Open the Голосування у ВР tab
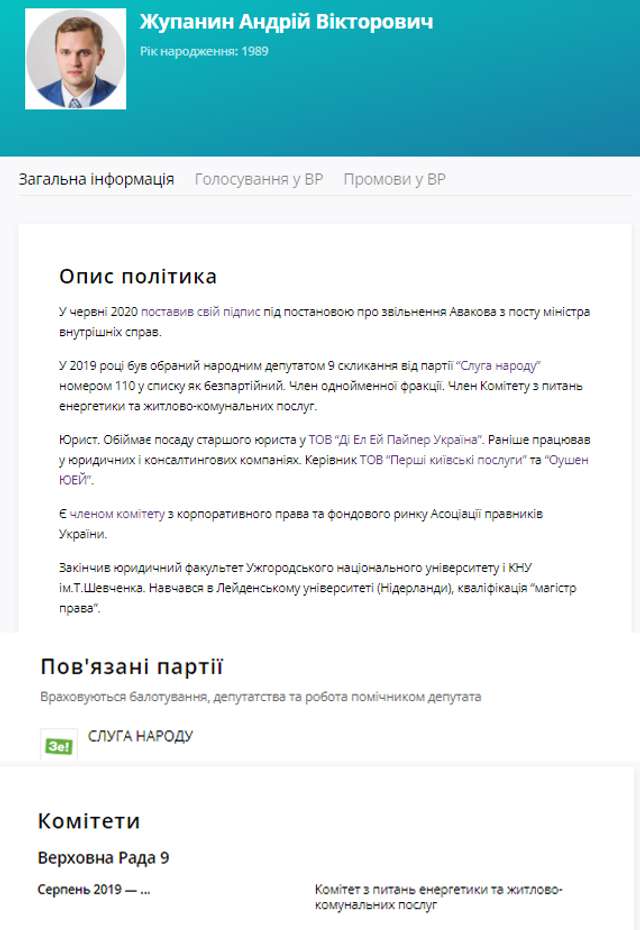Viewport: 640px width, 930px height. pos(258,179)
